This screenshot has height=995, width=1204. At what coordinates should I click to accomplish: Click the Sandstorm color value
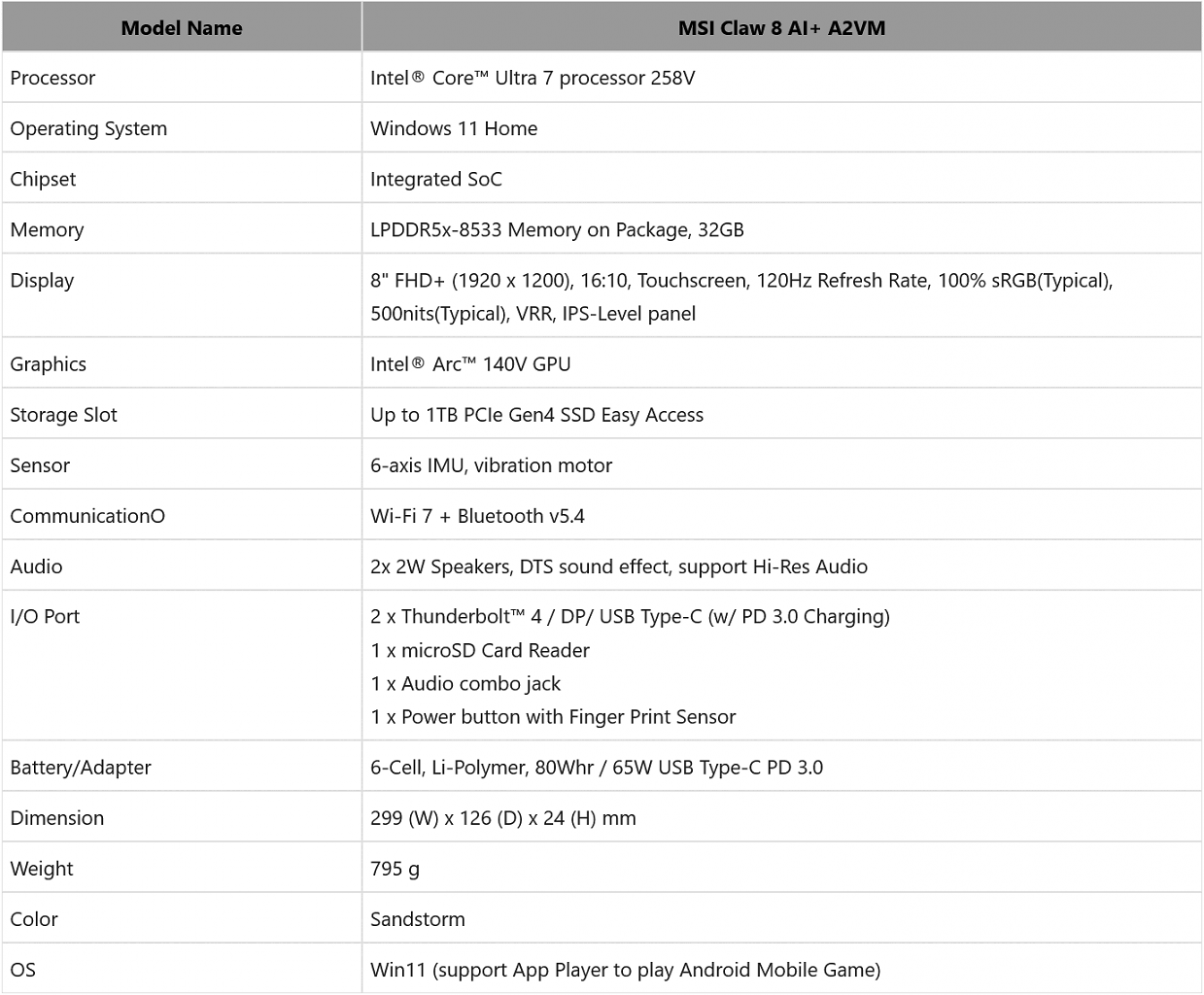click(x=418, y=919)
